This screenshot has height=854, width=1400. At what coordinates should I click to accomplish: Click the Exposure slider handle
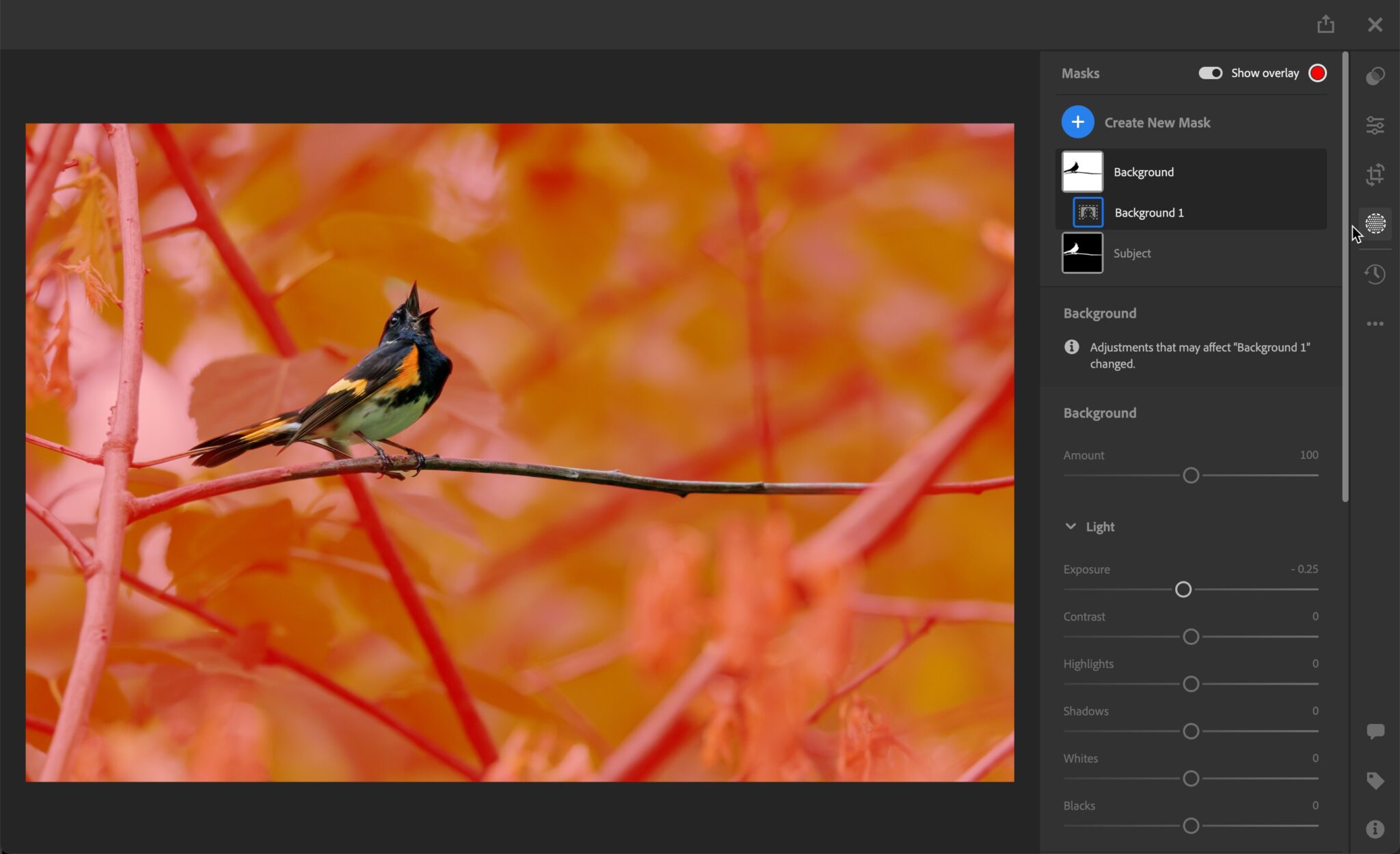[1183, 589]
